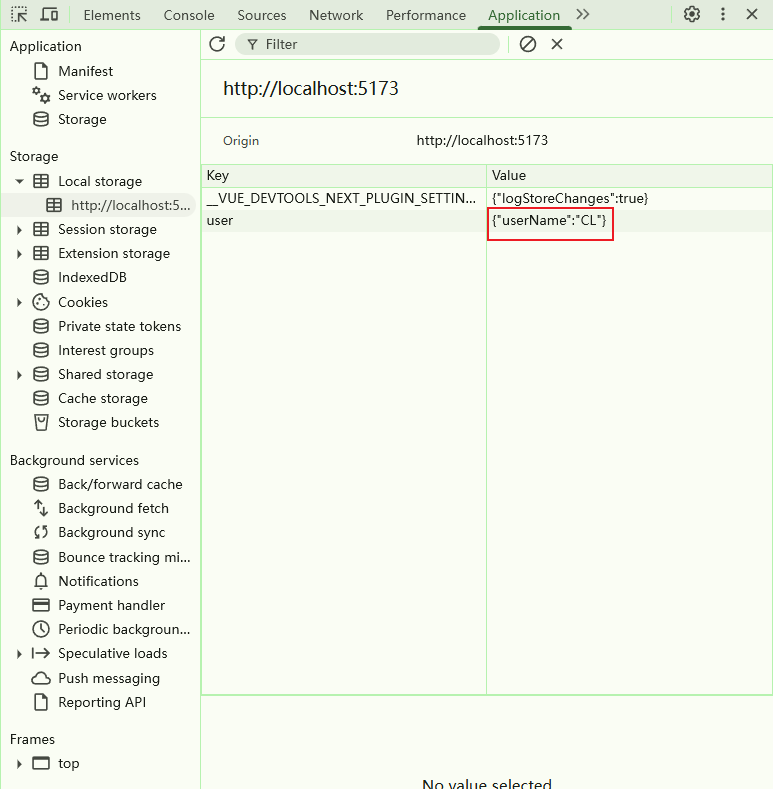This screenshot has width=773, height=789.
Task: Click the Cookies icon
Action: (41, 302)
